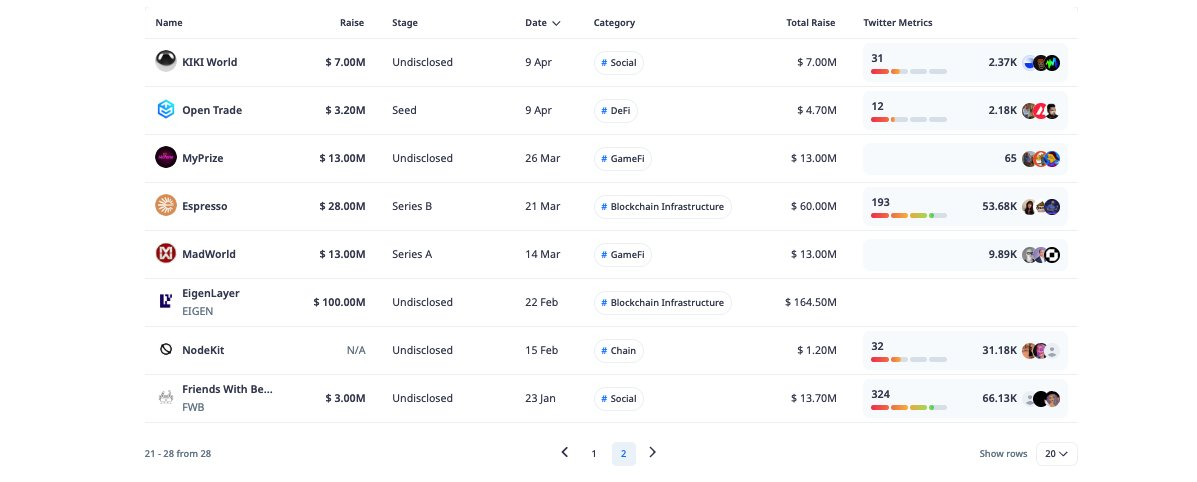Sort by the Date column header
This screenshot has width=1197, height=482.
(x=543, y=23)
